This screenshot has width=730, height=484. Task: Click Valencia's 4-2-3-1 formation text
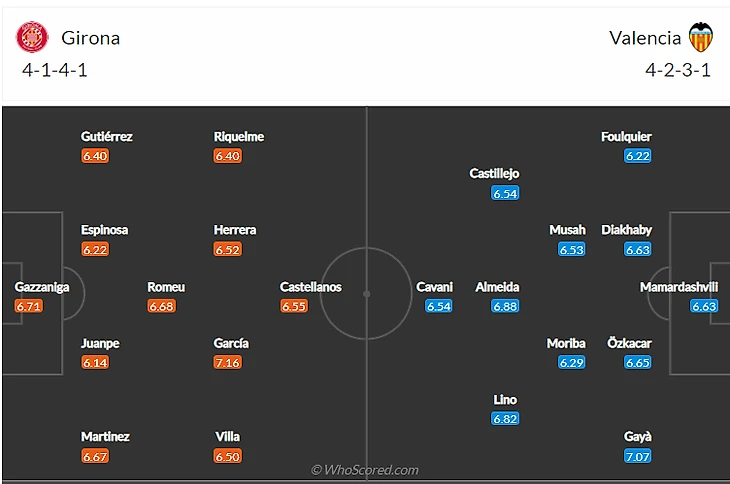pos(678,70)
